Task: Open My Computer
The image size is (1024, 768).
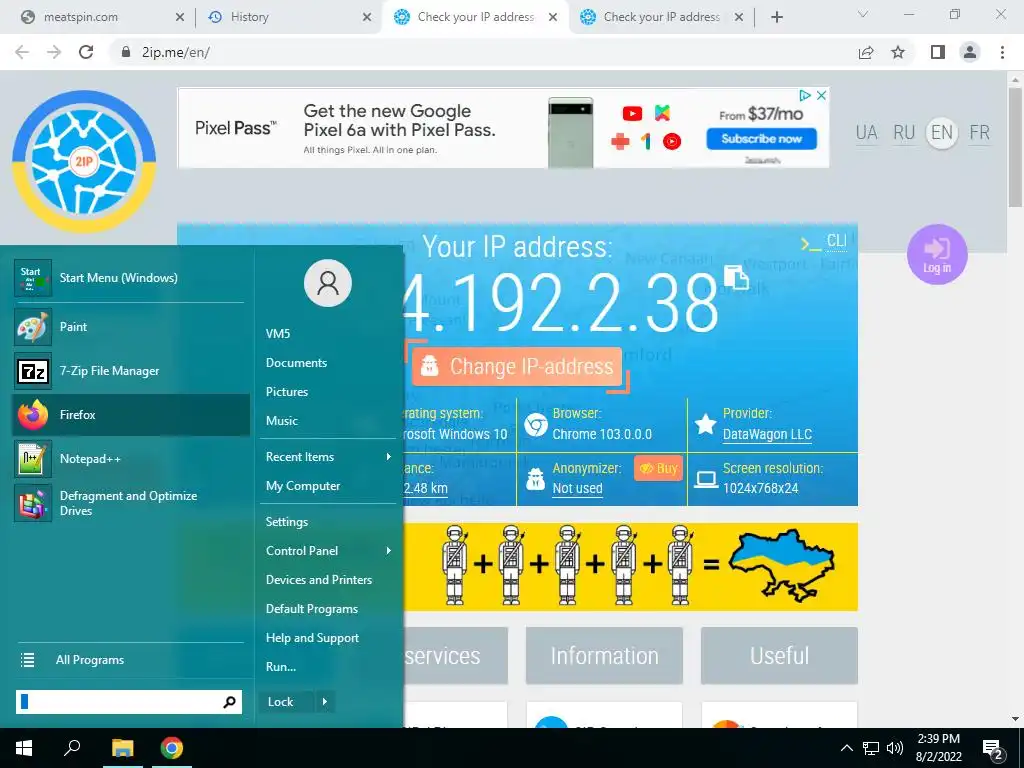Action: (x=303, y=486)
